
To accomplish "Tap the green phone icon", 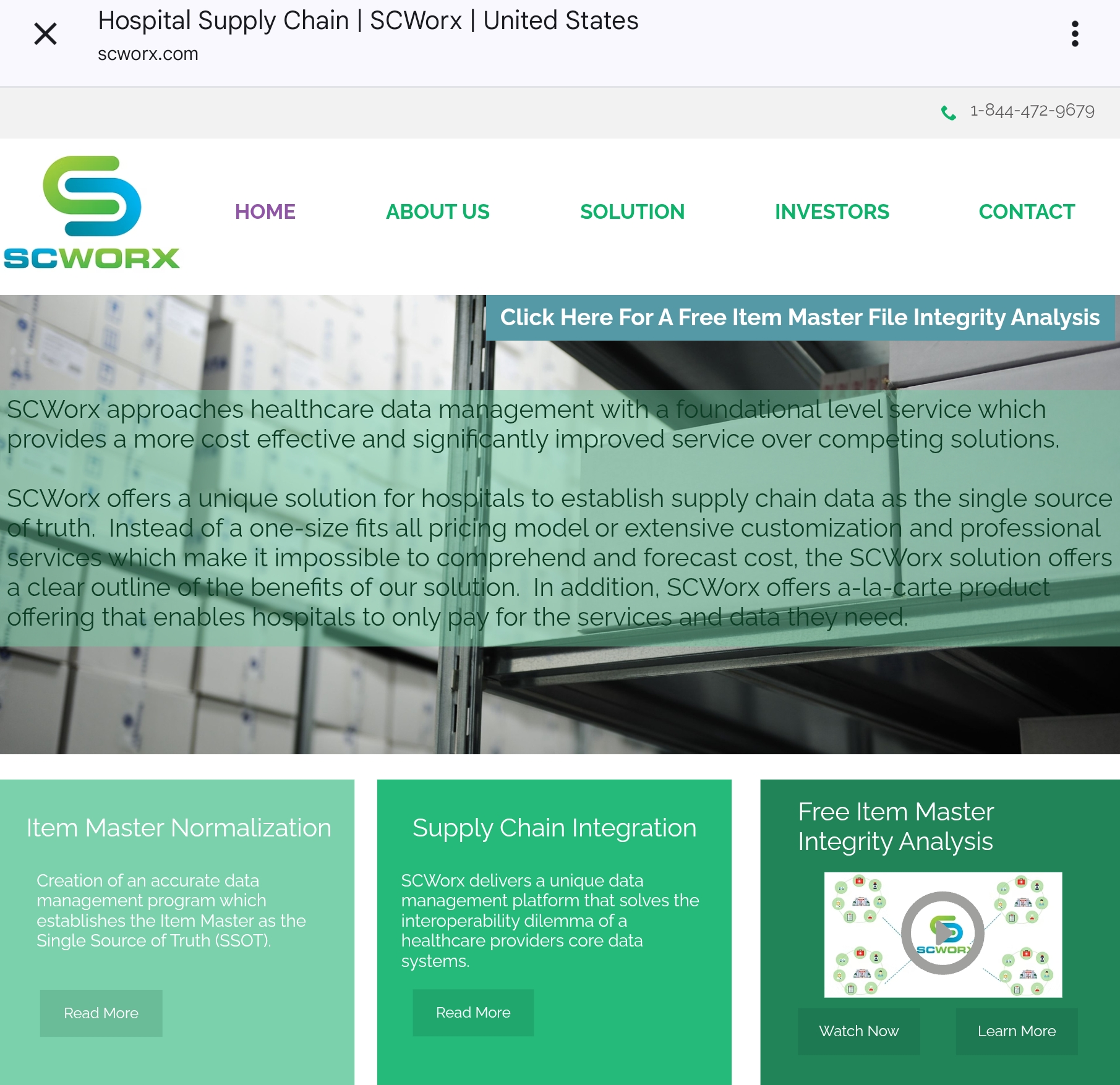I will pyautogui.click(x=948, y=112).
